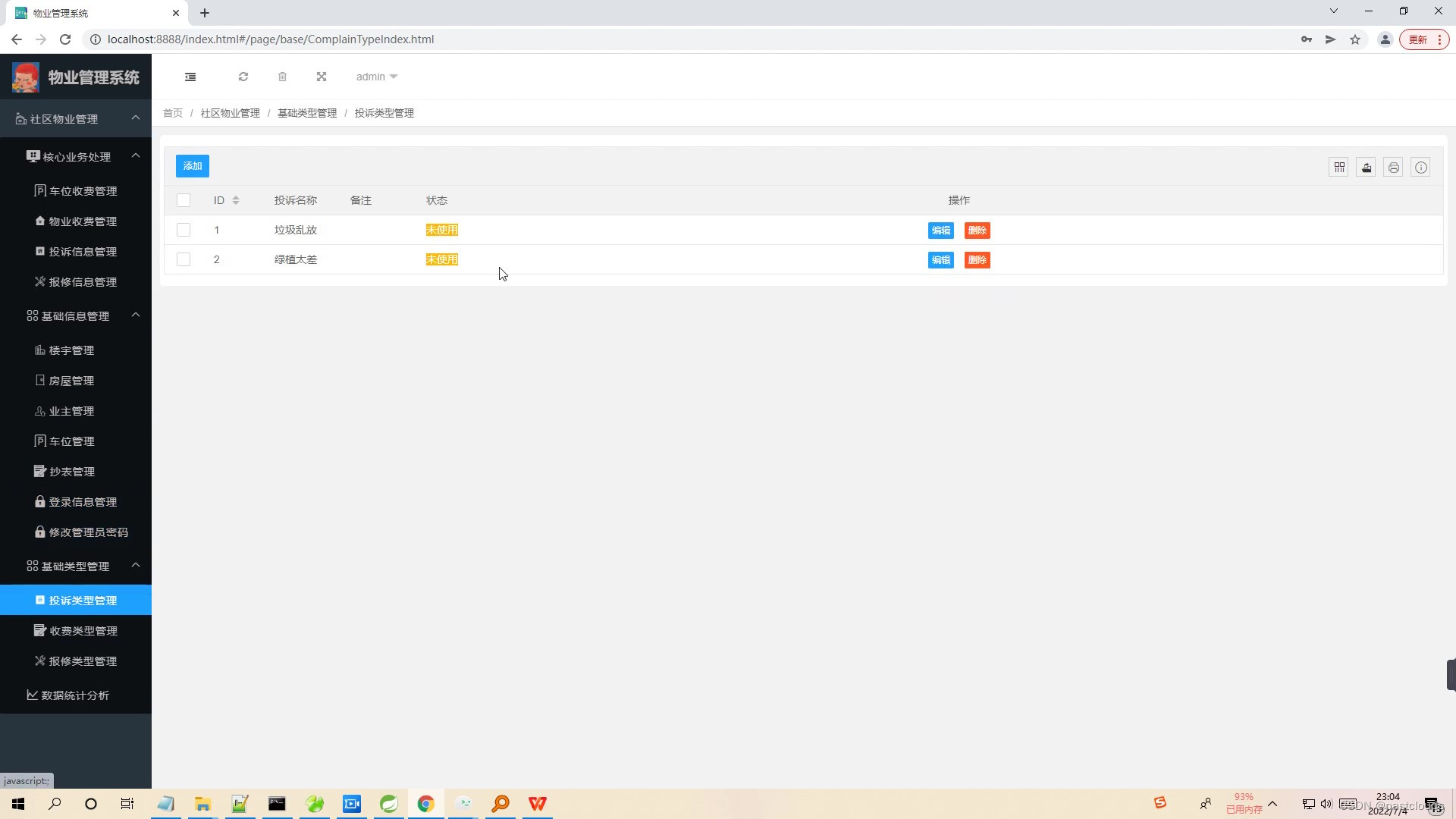
Task: Collapse the sidebar menu icon
Action: pyautogui.click(x=190, y=77)
